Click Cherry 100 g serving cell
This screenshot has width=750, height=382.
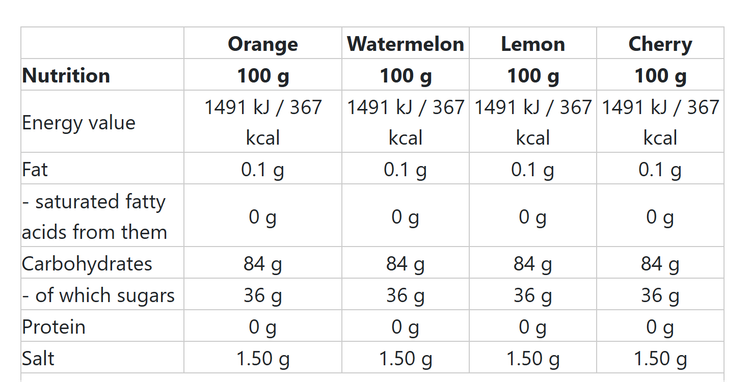660,76
